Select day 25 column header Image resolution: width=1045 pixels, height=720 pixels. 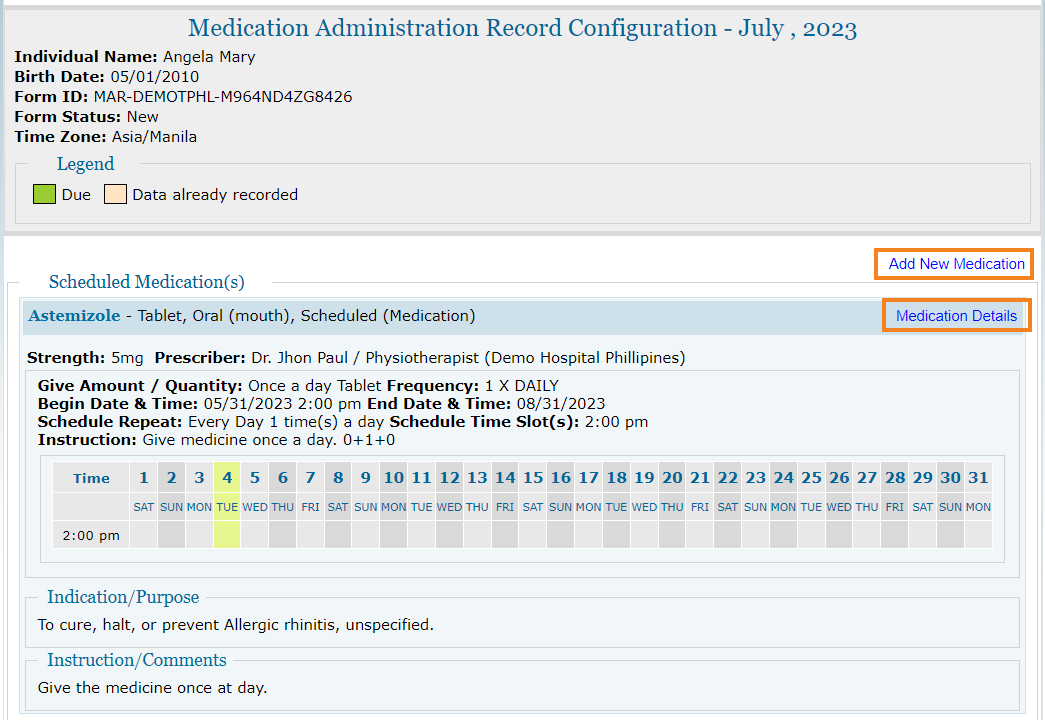tap(811, 477)
